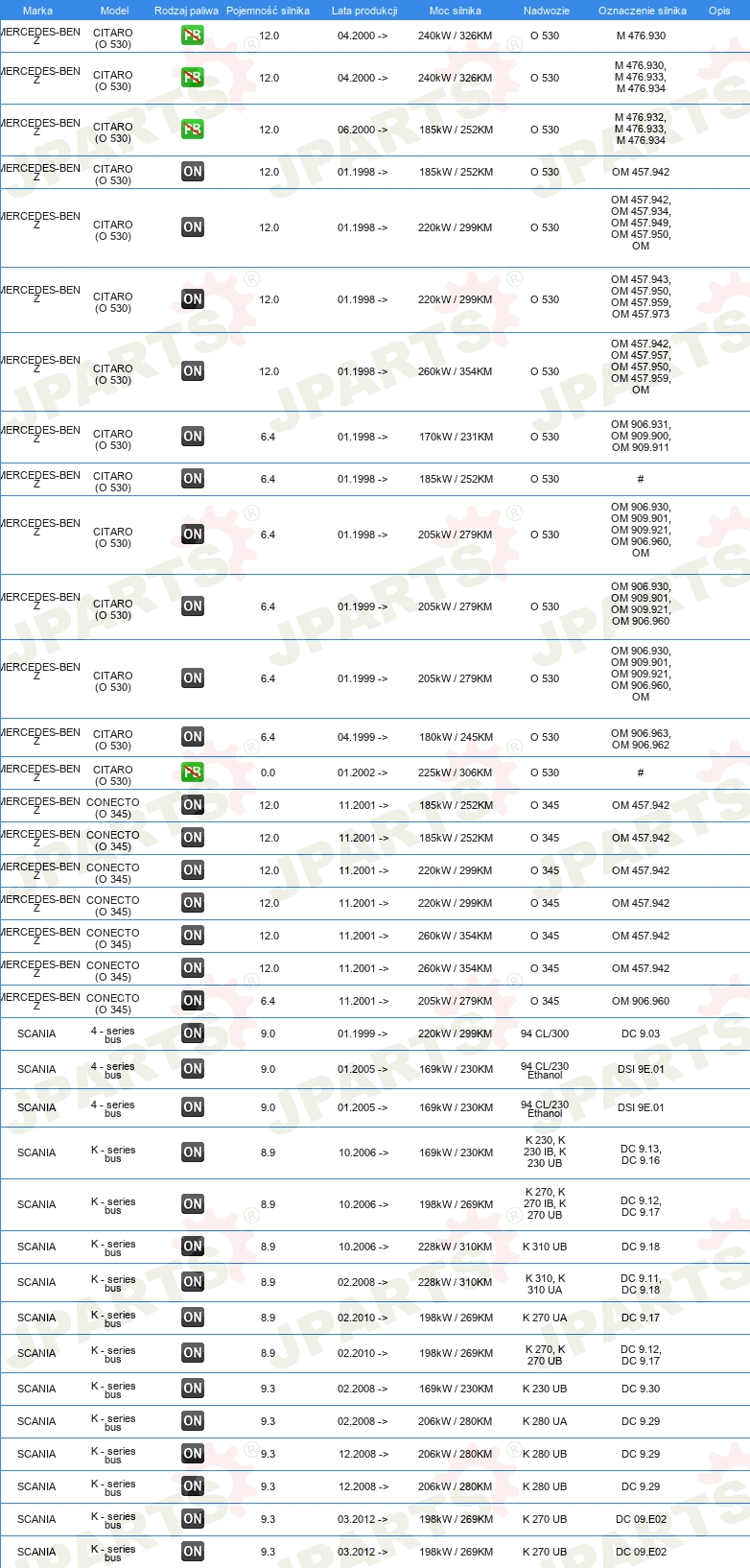Screen dimensions: 750x1568
Task: Select the 06.2000 -> production date cell
Action: point(363,130)
